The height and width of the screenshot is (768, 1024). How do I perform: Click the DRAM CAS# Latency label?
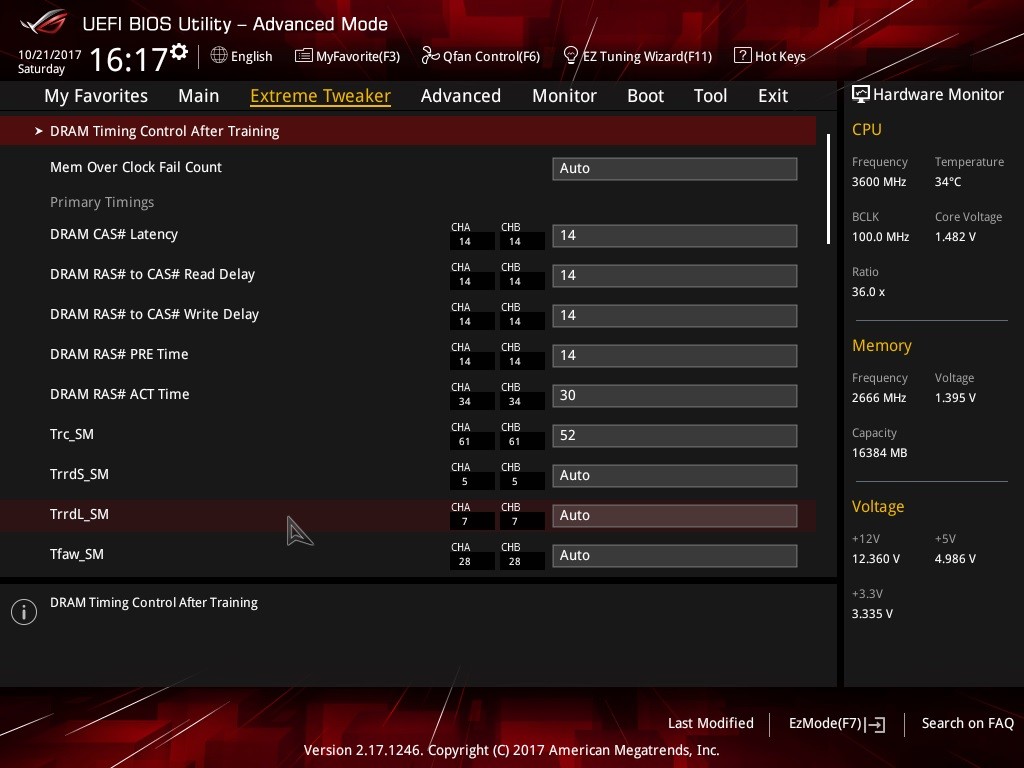[114, 234]
